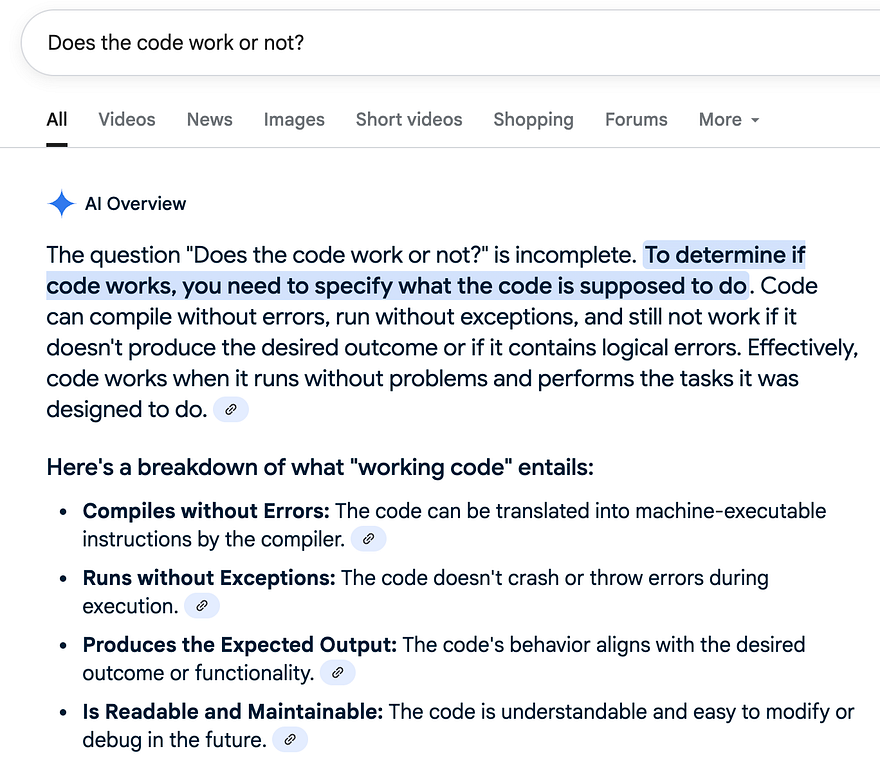
Task: Click link icon after Compiles without Errors
Action: [x=368, y=539]
